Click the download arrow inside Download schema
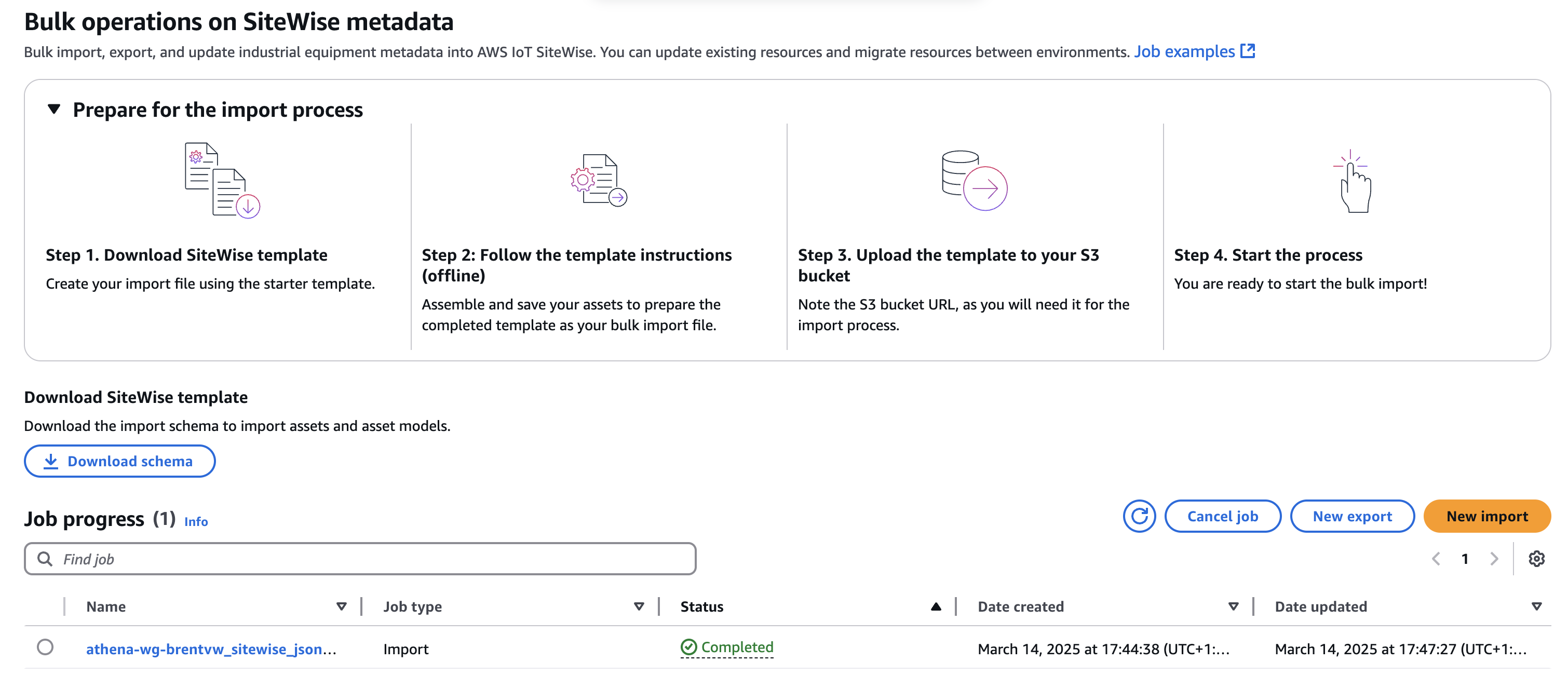This screenshot has height=675, width=1568. (x=52, y=461)
